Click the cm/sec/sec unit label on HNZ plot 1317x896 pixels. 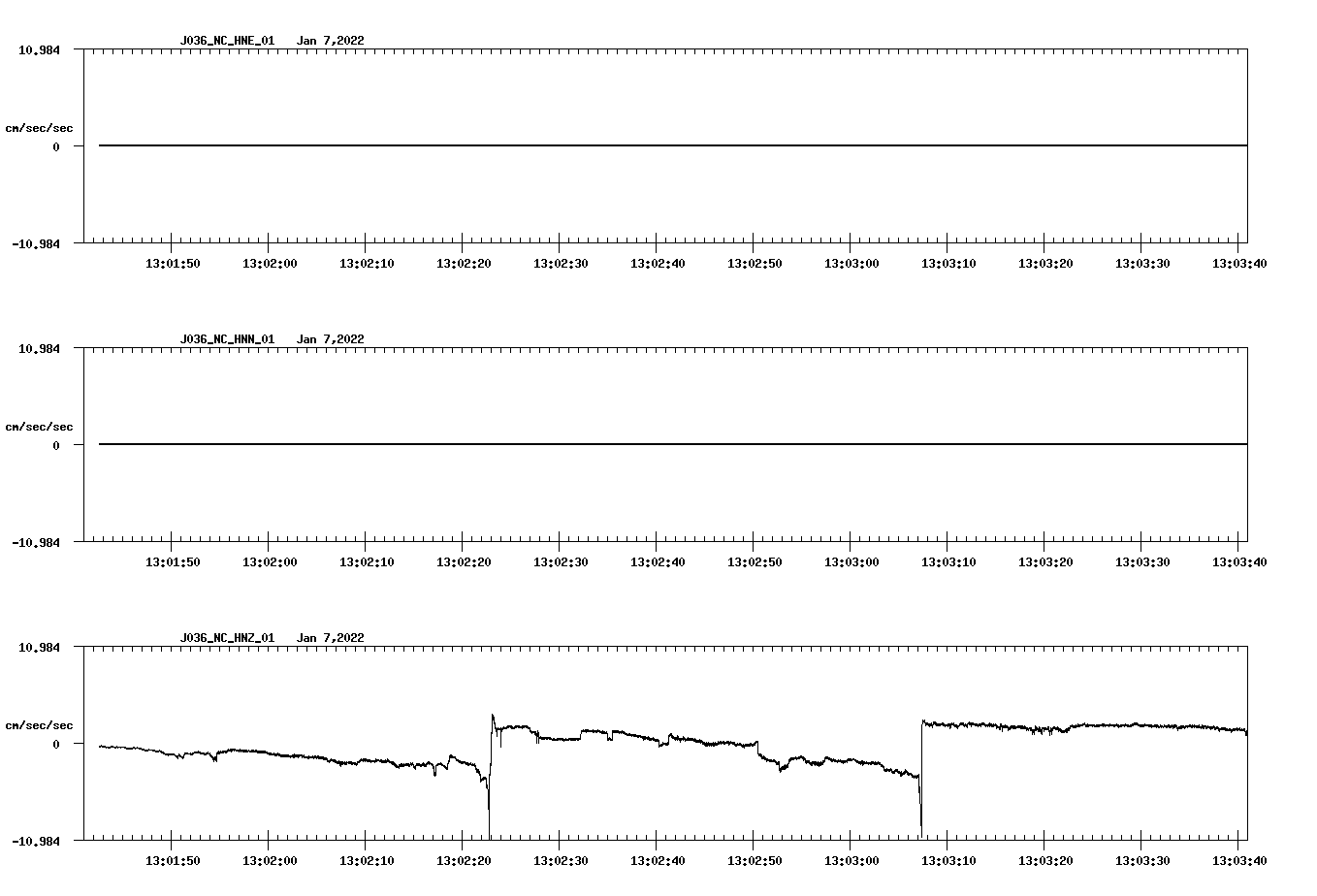(x=39, y=725)
